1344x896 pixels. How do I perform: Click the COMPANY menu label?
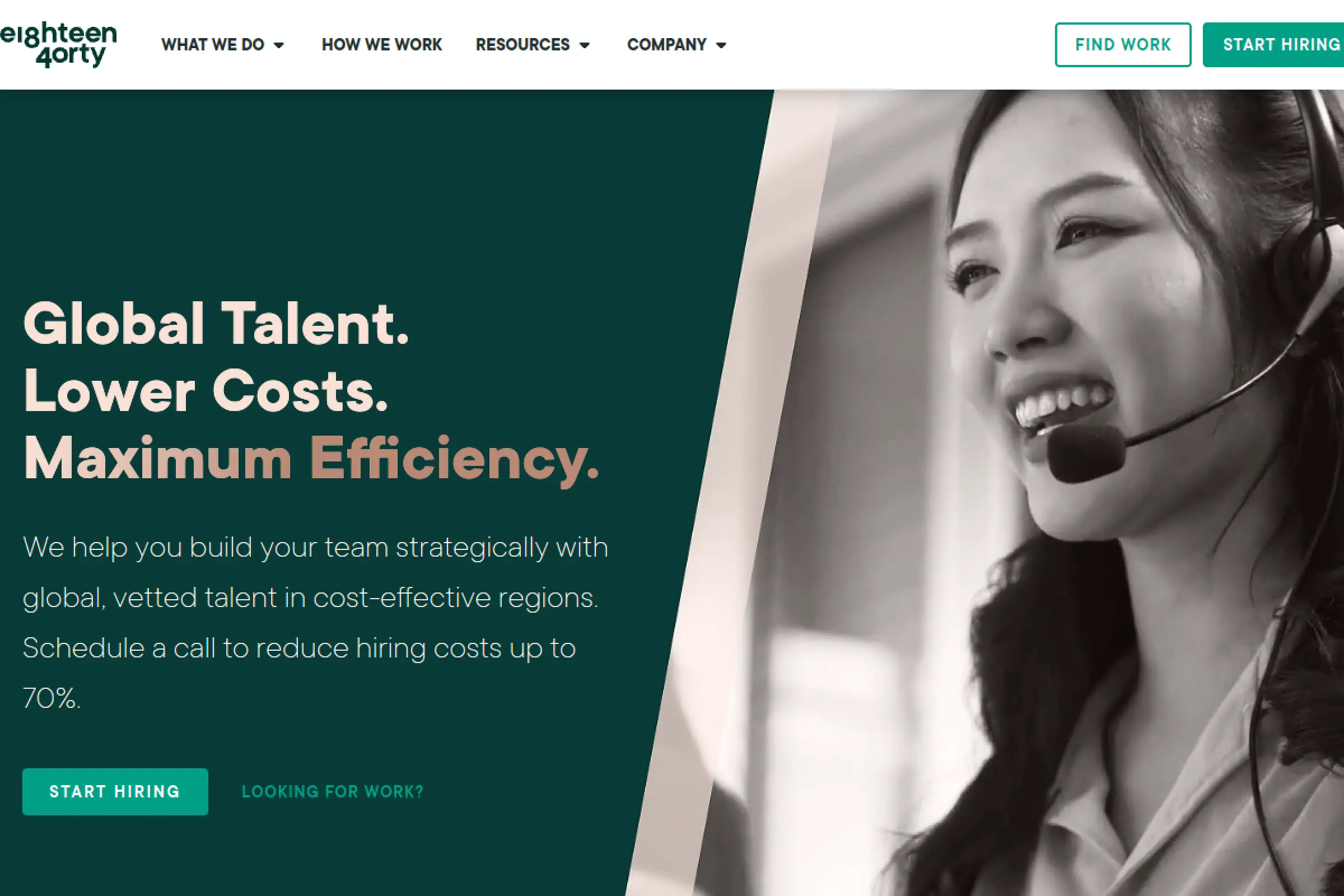pos(667,45)
